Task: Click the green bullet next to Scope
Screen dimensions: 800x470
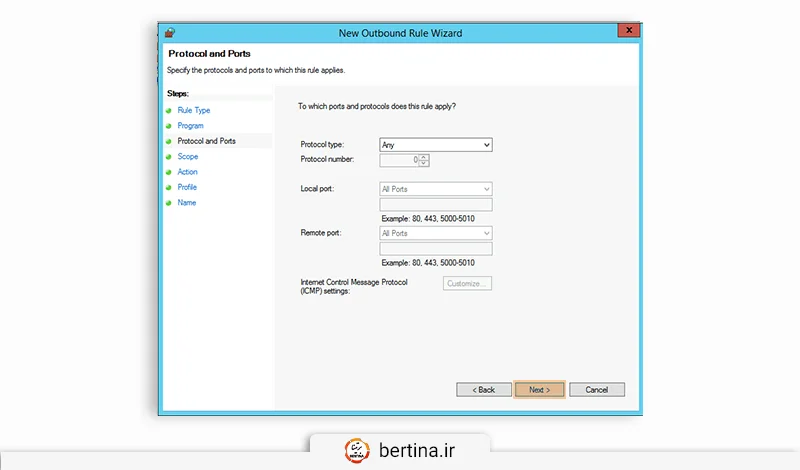Action: (x=169, y=157)
